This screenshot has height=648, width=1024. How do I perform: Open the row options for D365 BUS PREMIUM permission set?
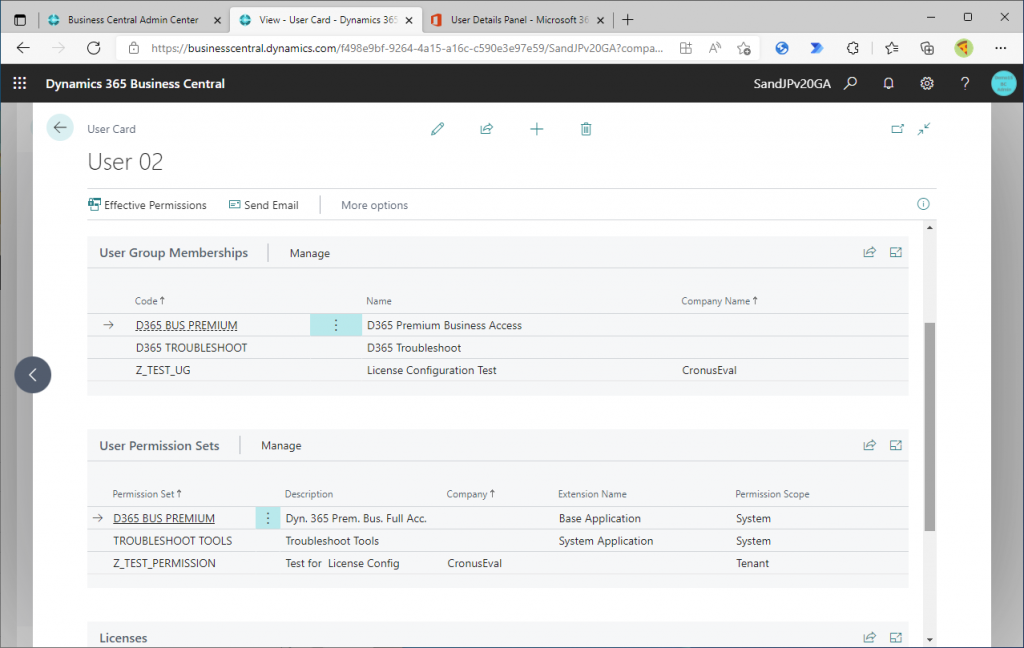pos(268,518)
